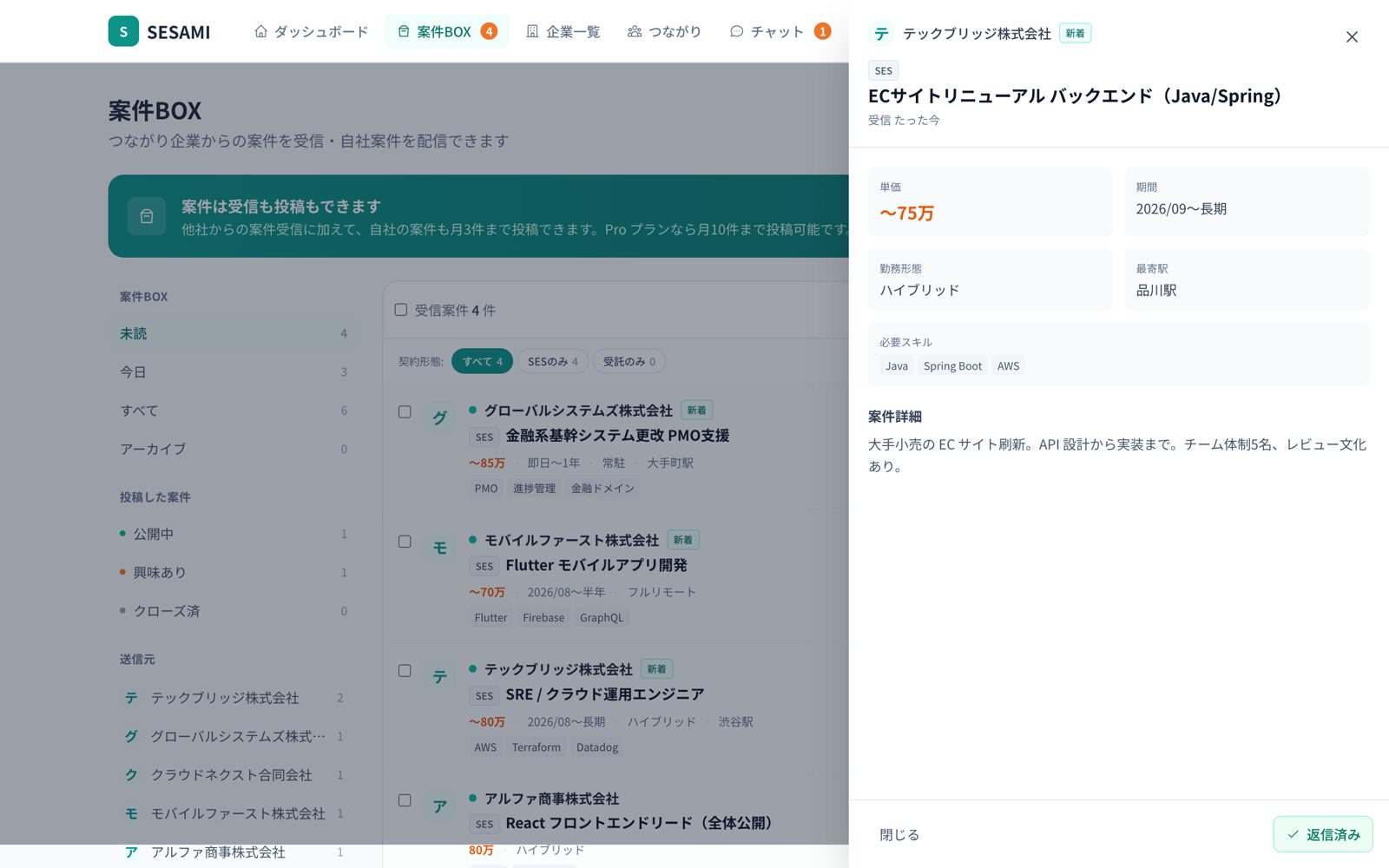1389x868 pixels.
Task: Click the テ avatar in panel header
Action: point(881,33)
